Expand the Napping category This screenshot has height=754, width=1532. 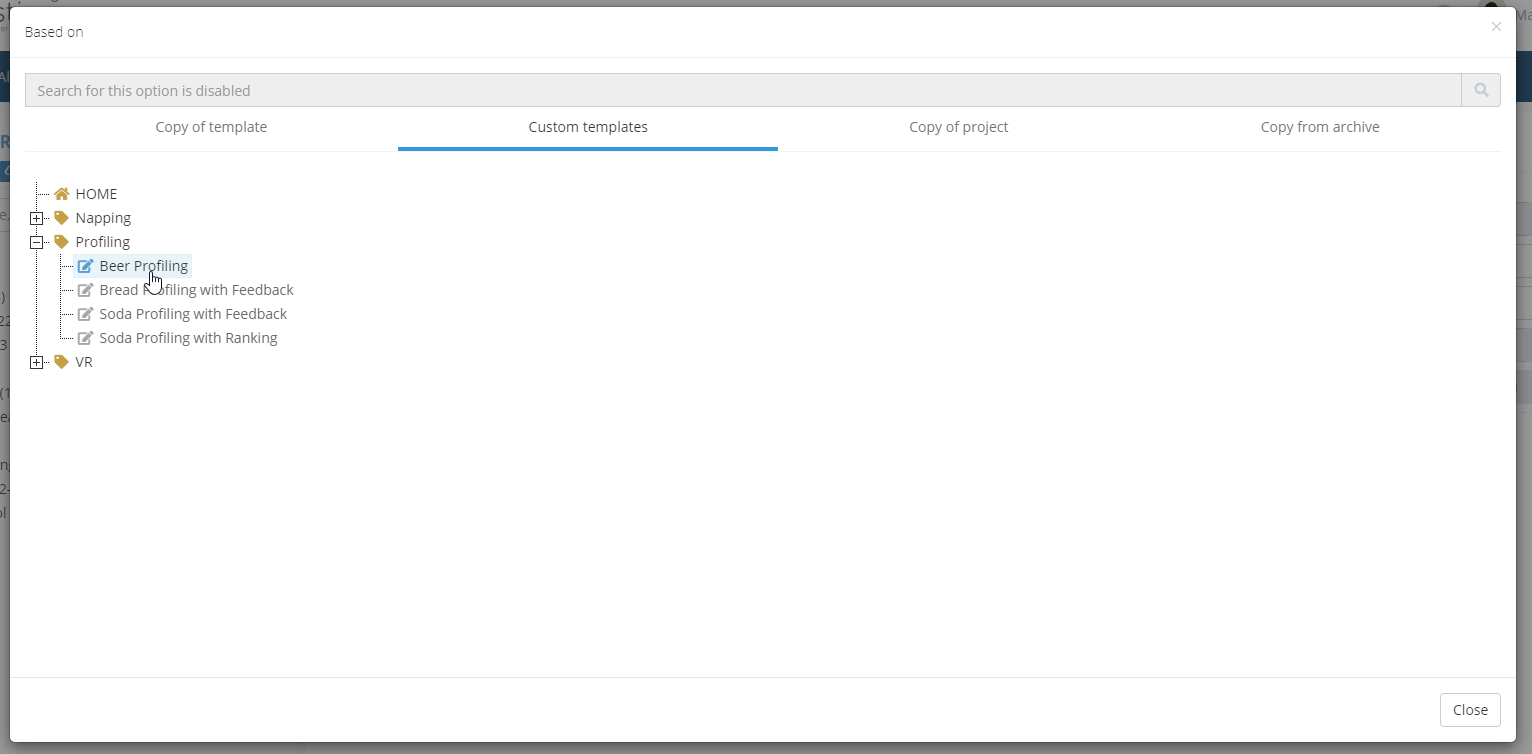click(x=37, y=217)
